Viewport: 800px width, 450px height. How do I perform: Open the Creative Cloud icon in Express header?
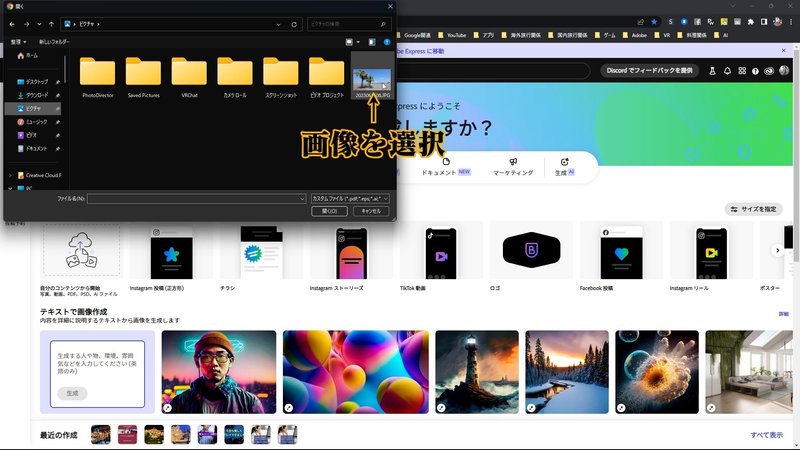(x=768, y=71)
